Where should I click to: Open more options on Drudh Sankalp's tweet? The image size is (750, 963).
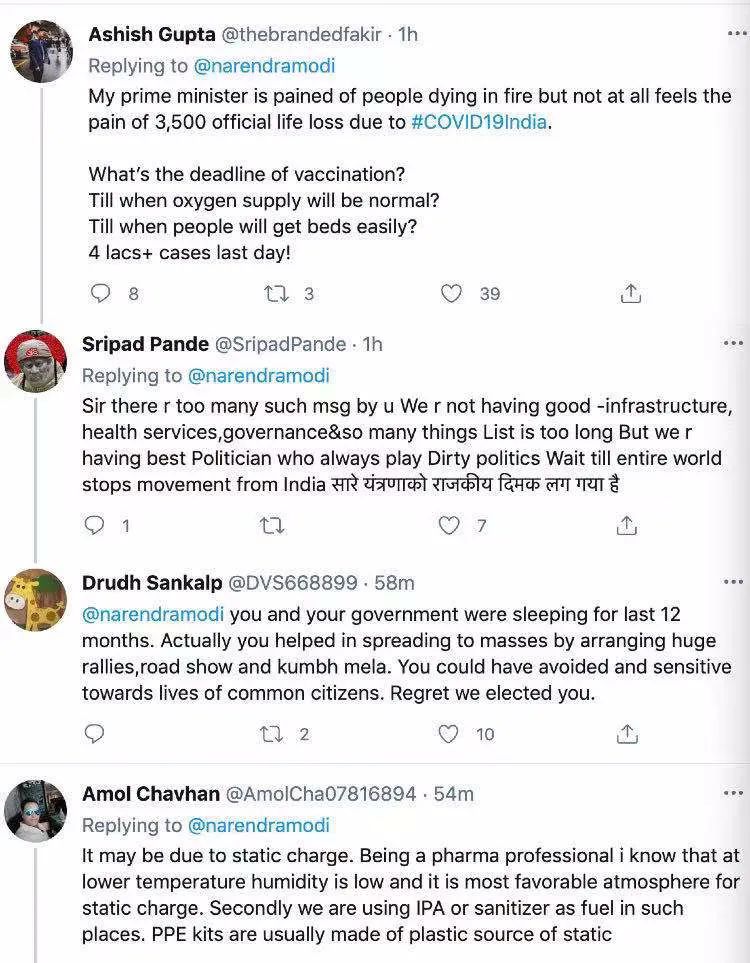coord(733,581)
